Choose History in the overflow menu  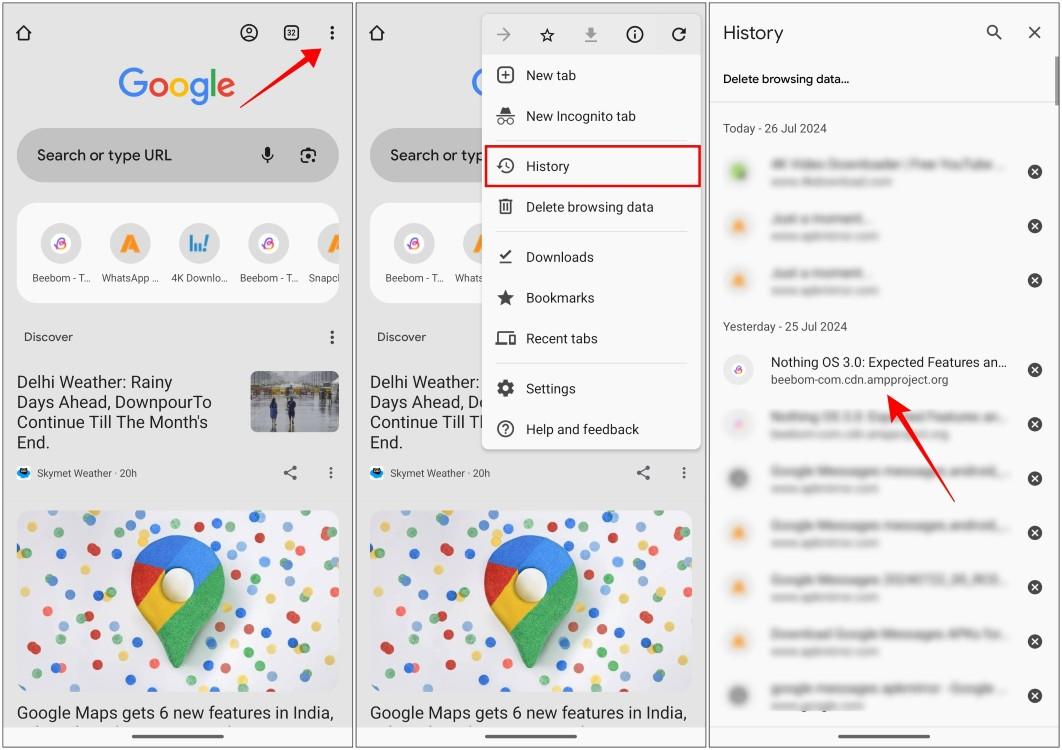tap(593, 166)
